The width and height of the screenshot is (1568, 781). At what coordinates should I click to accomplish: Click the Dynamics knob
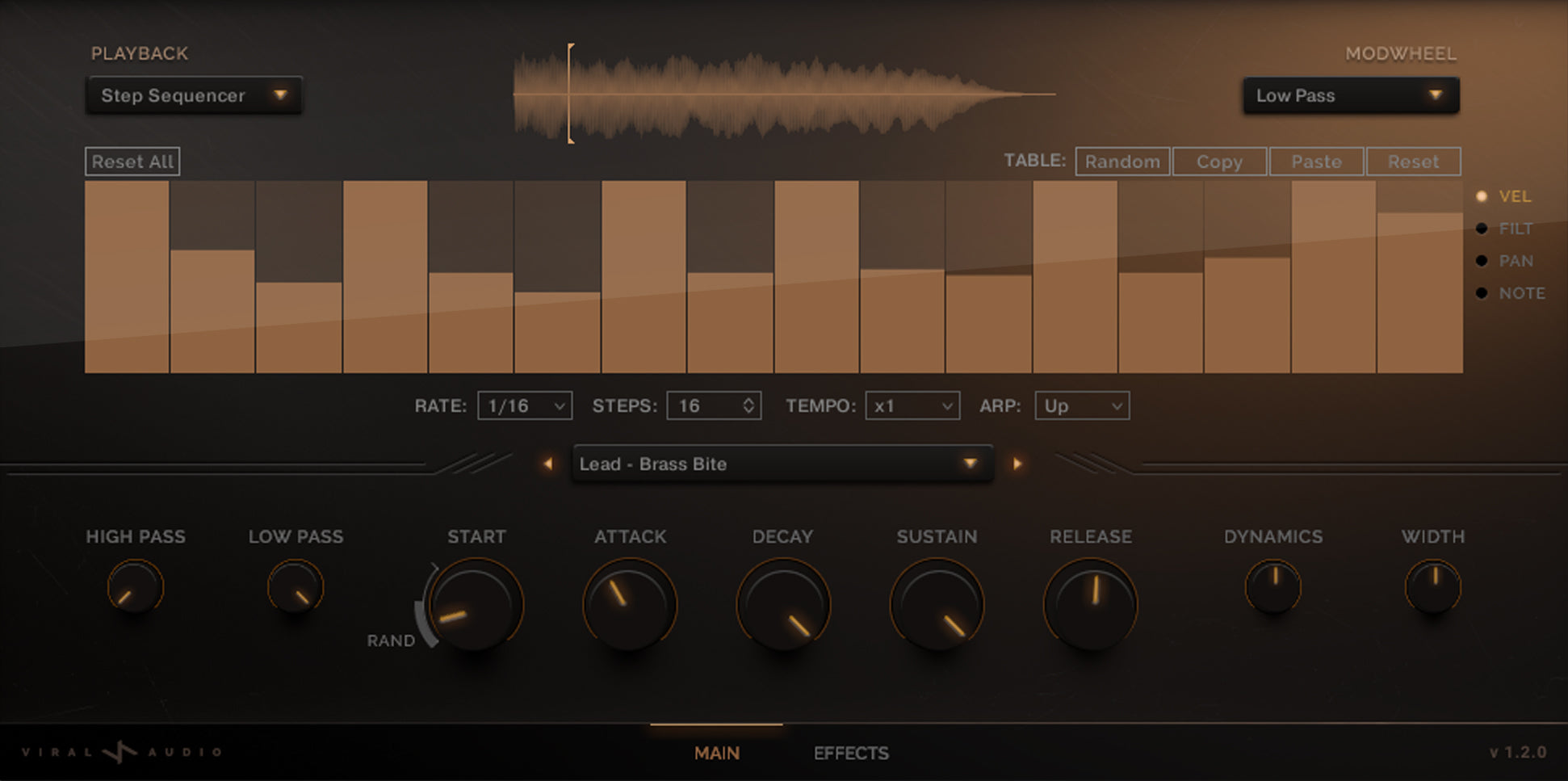pyautogui.click(x=1273, y=587)
